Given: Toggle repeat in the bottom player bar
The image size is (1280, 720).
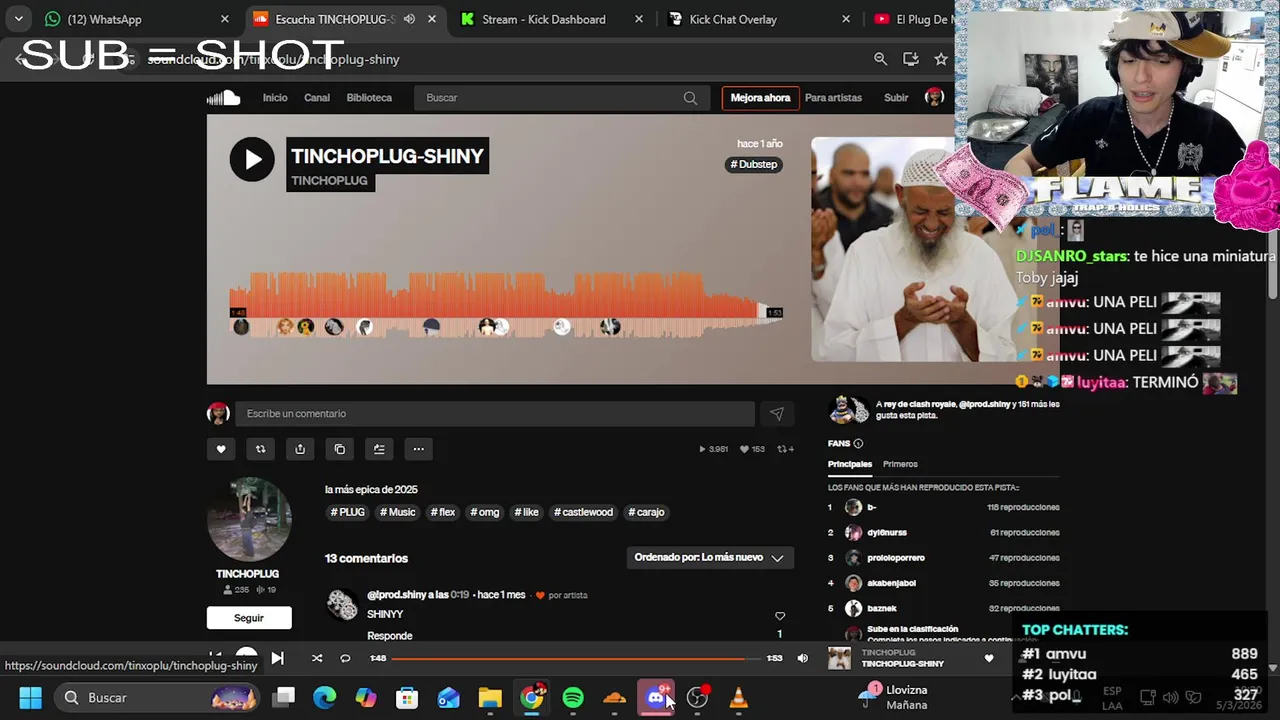Looking at the screenshot, I should pos(345,658).
